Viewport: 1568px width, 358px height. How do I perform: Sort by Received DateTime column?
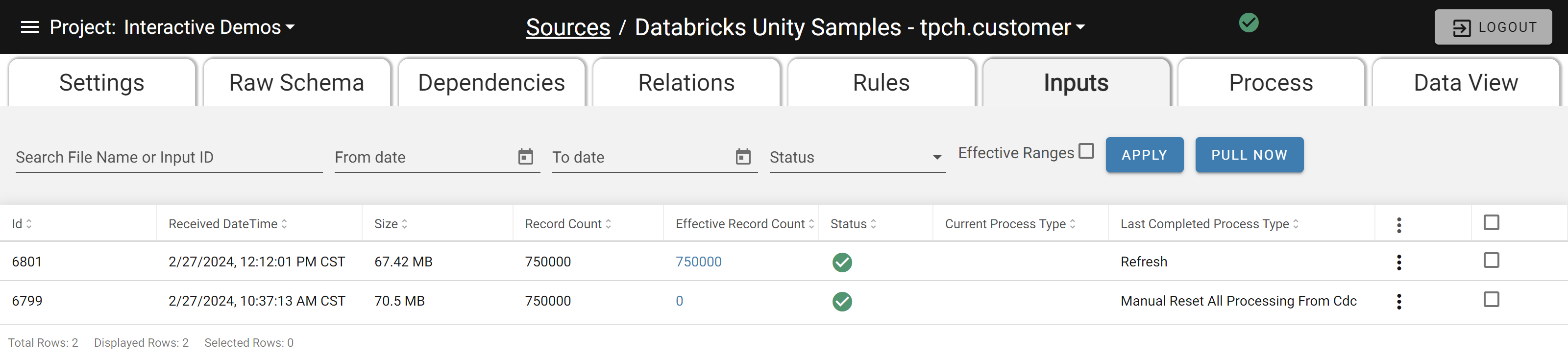(x=228, y=224)
